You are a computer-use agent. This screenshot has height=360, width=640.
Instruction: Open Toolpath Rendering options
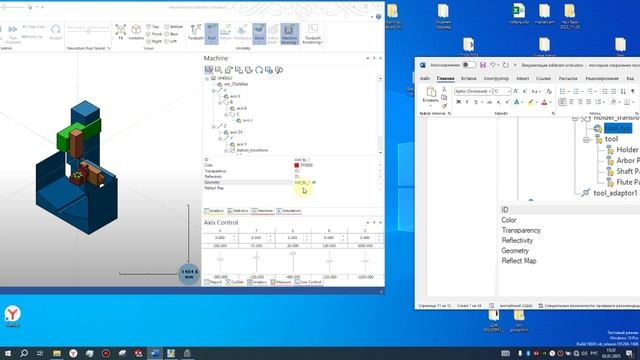click(x=313, y=33)
